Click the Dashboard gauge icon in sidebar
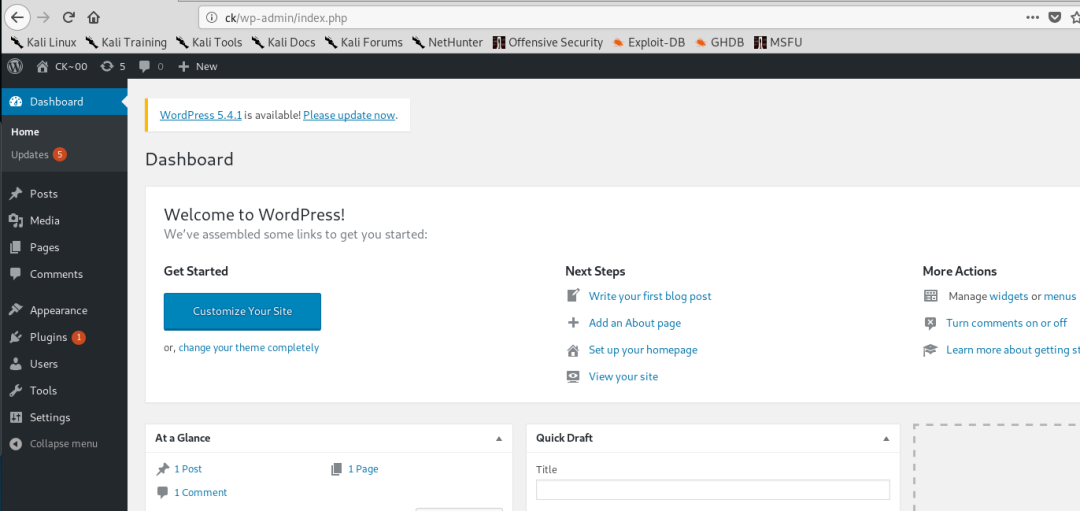Screen dimensions: 1080x511 click(x=16, y=101)
